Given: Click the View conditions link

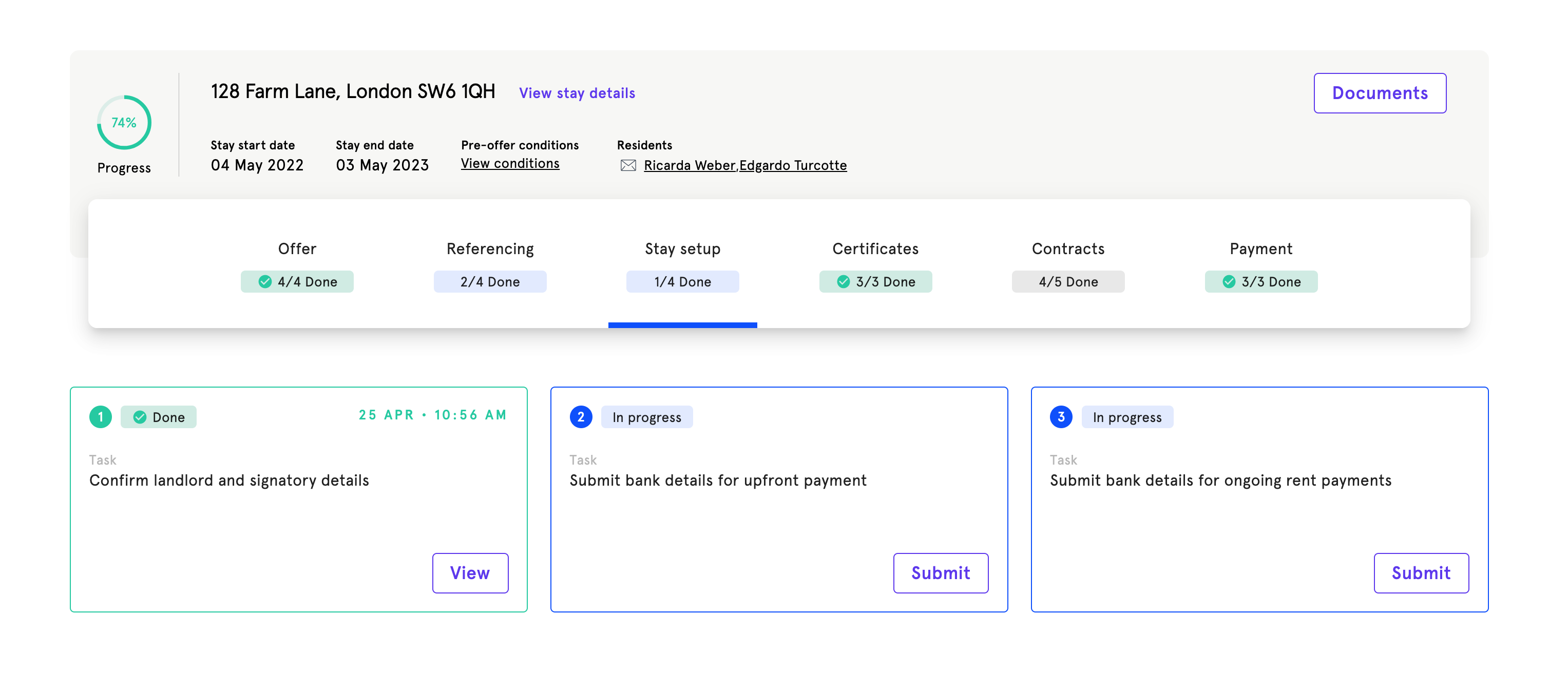Looking at the screenshot, I should tap(509, 164).
